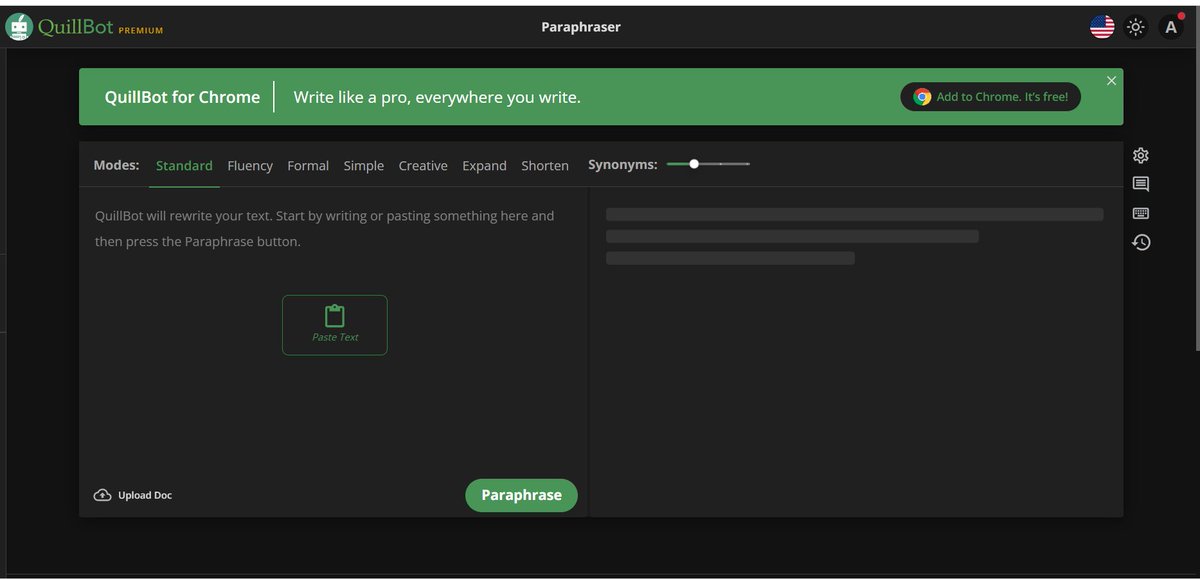The image size is (1200, 579).
Task: Click the Upload Doc link text
Action: pyautogui.click(x=145, y=495)
